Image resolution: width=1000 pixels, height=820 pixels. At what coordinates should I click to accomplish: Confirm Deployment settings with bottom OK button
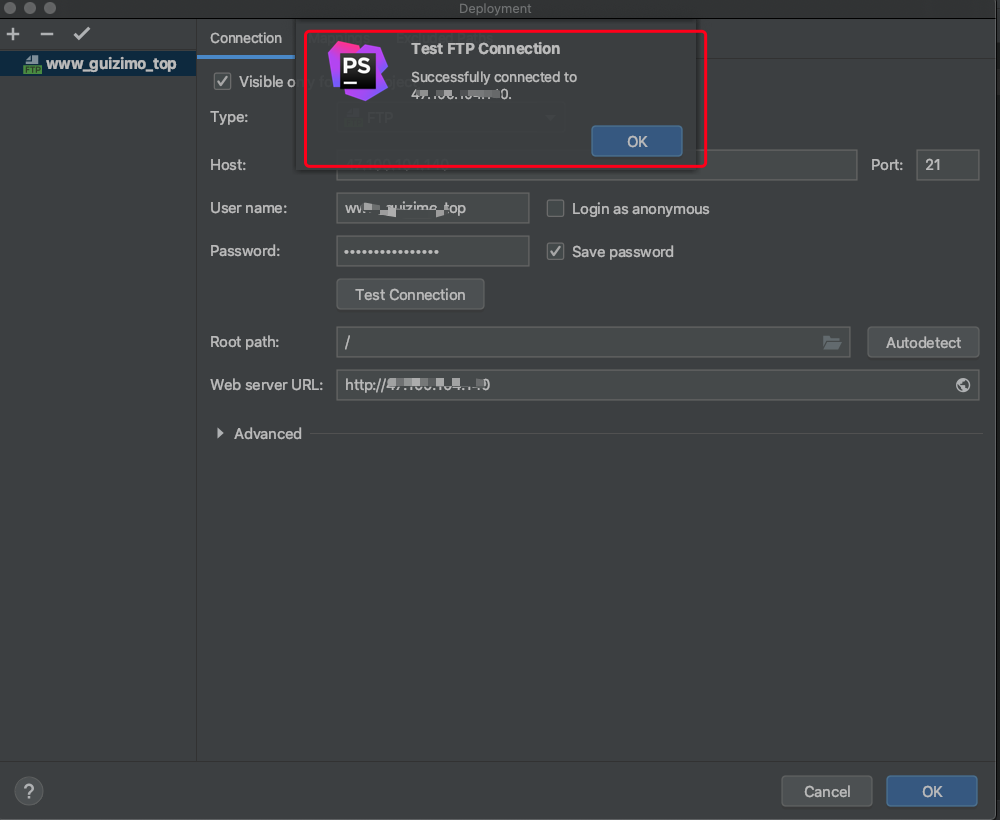(x=932, y=792)
